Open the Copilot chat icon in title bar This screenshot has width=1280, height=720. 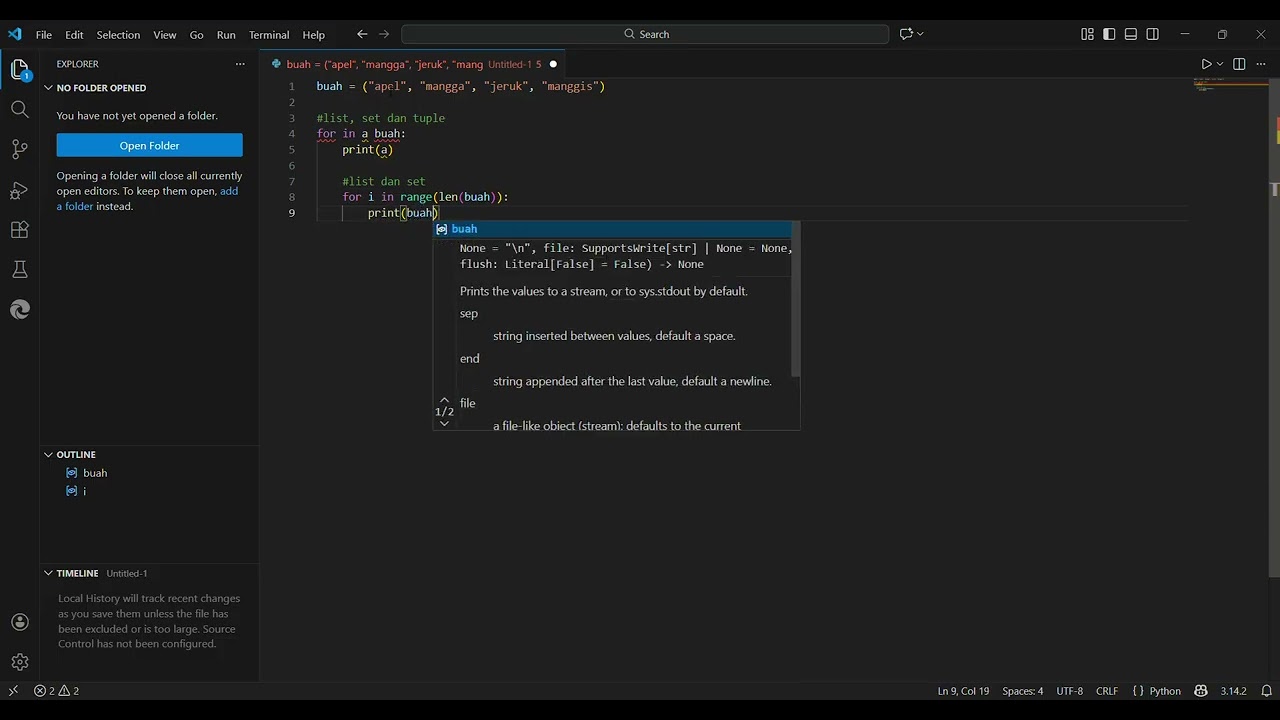906,34
